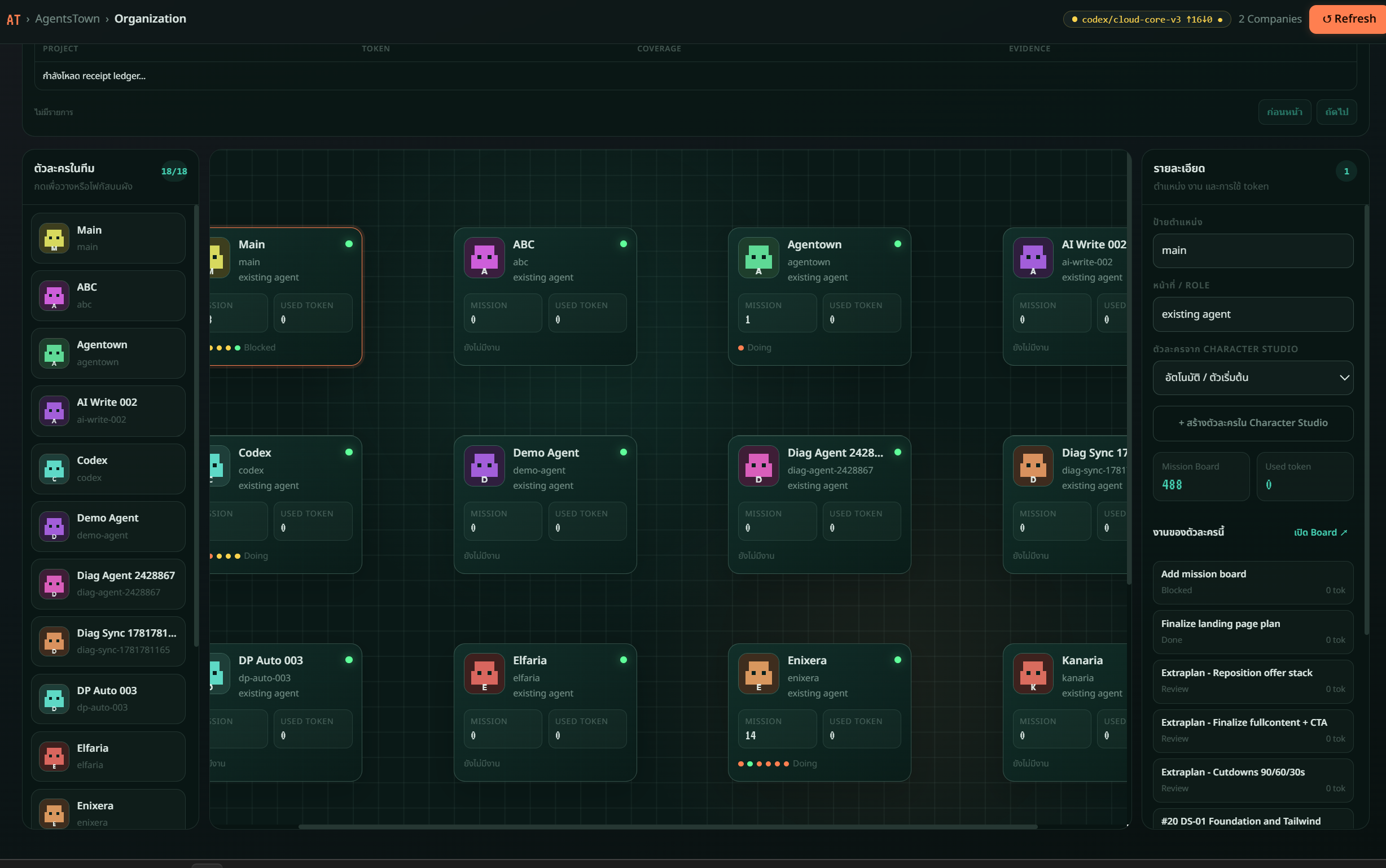Open the Add mission board task
Image resolution: width=1386 pixels, height=868 pixels.
[1253, 582]
